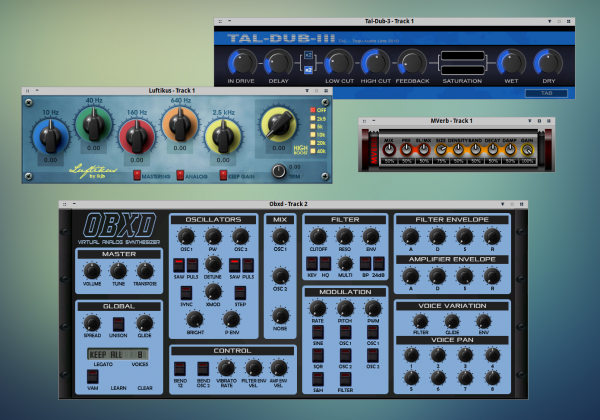Screen dimensions: 600x420
Task: Click the DRY knob in Tal-Dub-3
Action: pos(548,62)
